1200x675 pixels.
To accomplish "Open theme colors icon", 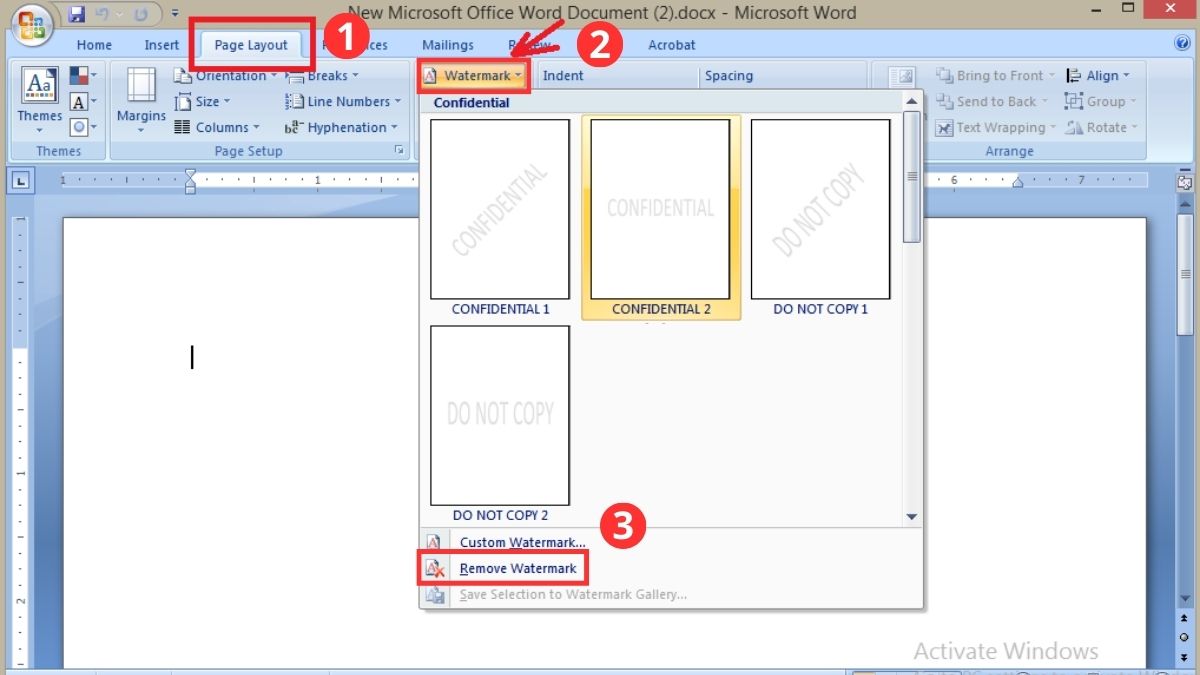I will (x=81, y=76).
